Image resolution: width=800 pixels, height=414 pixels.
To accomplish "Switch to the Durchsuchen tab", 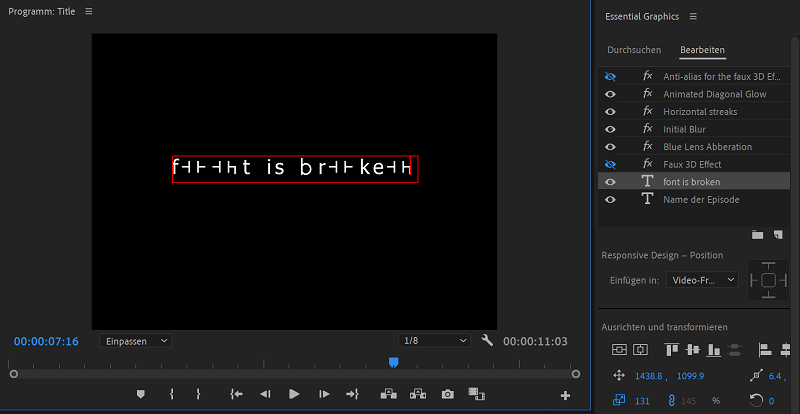I will pyautogui.click(x=633, y=50).
